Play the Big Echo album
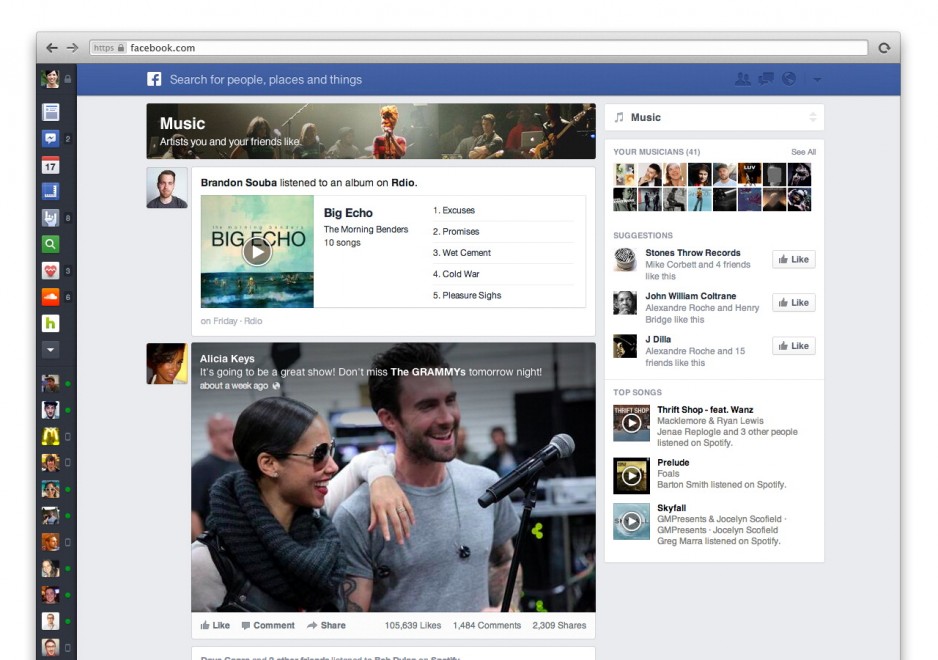938x660 pixels. (257, 251)
